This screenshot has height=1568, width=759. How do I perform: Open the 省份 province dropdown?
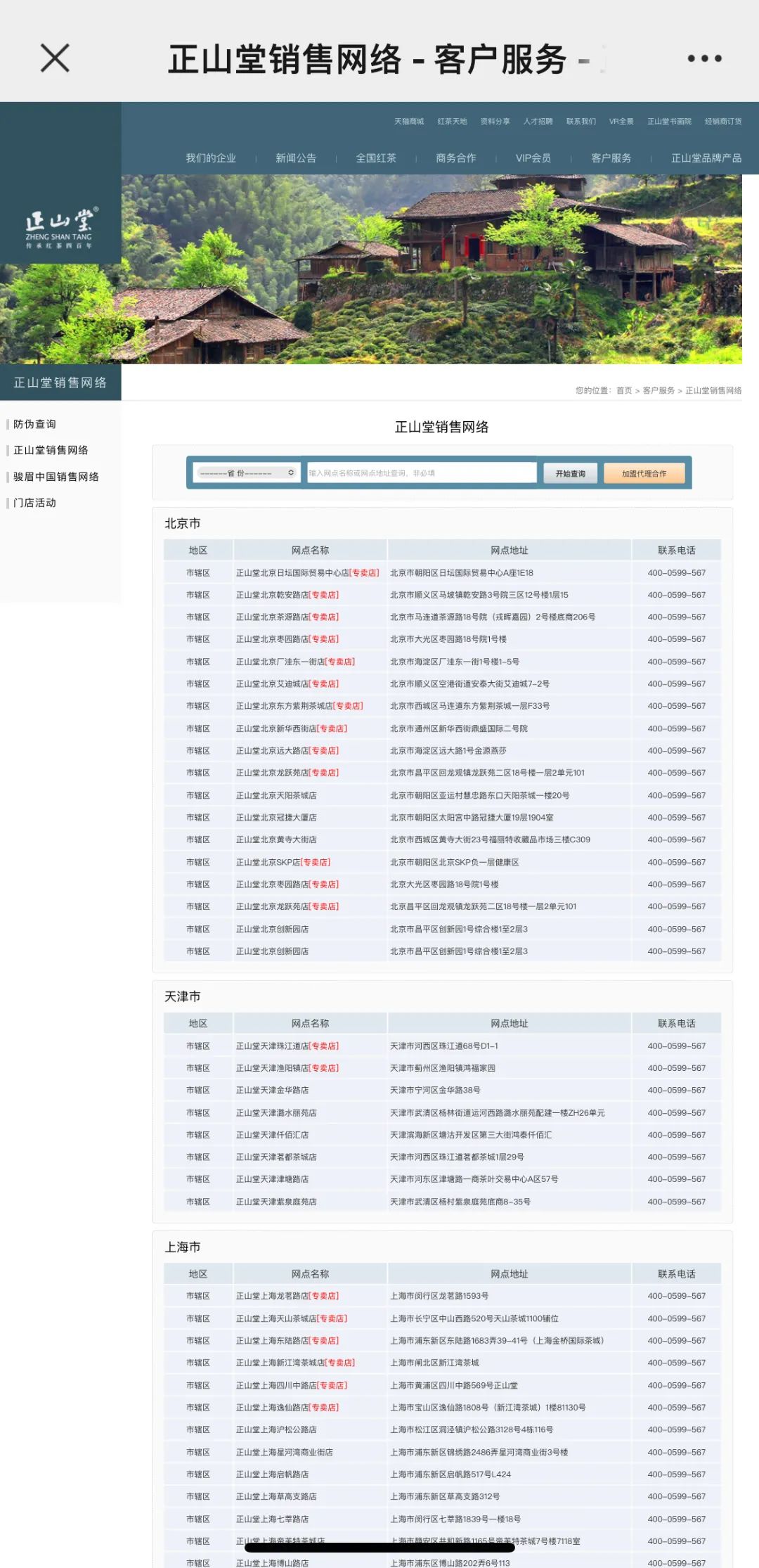246,473
